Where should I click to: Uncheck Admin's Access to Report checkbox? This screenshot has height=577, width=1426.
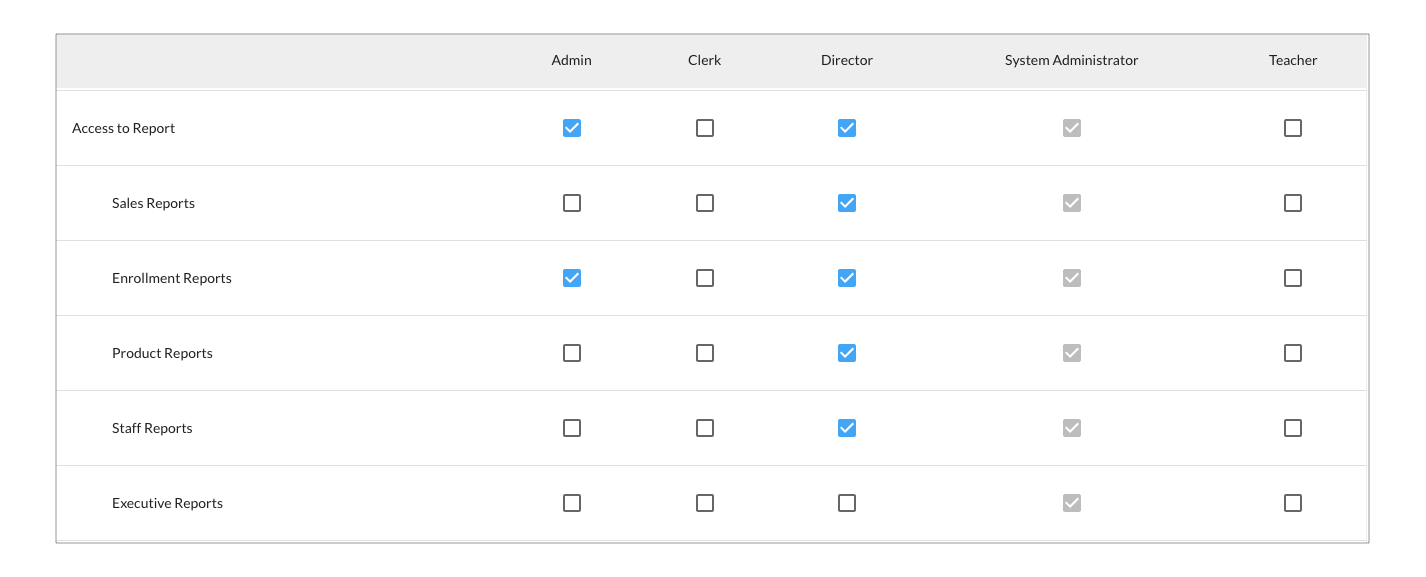(572, 128)
